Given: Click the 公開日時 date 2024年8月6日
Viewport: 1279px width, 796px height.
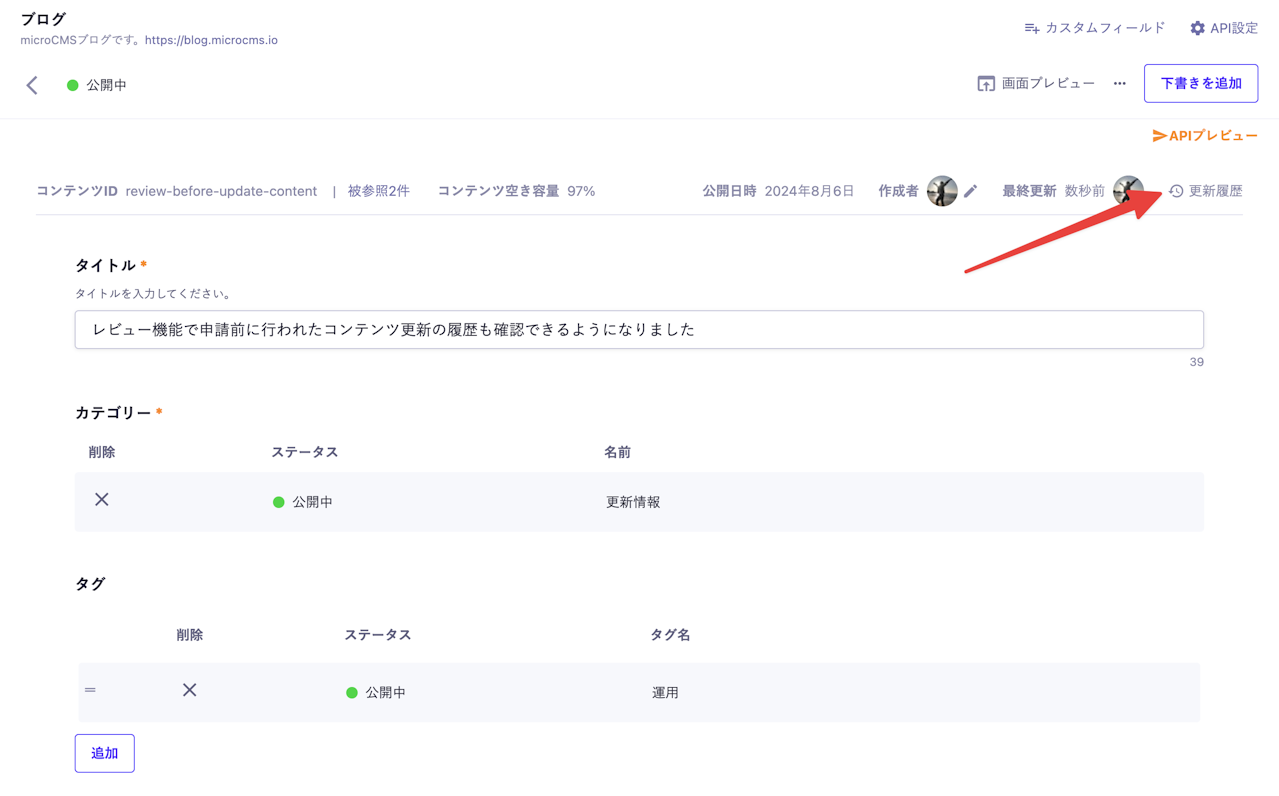Looking at the screenshot, I should pyautogui.click(x=810, y=190).
